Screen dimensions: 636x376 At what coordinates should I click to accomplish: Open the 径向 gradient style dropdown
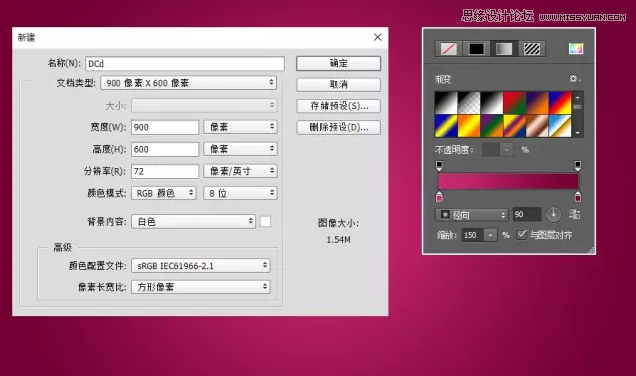472,215
